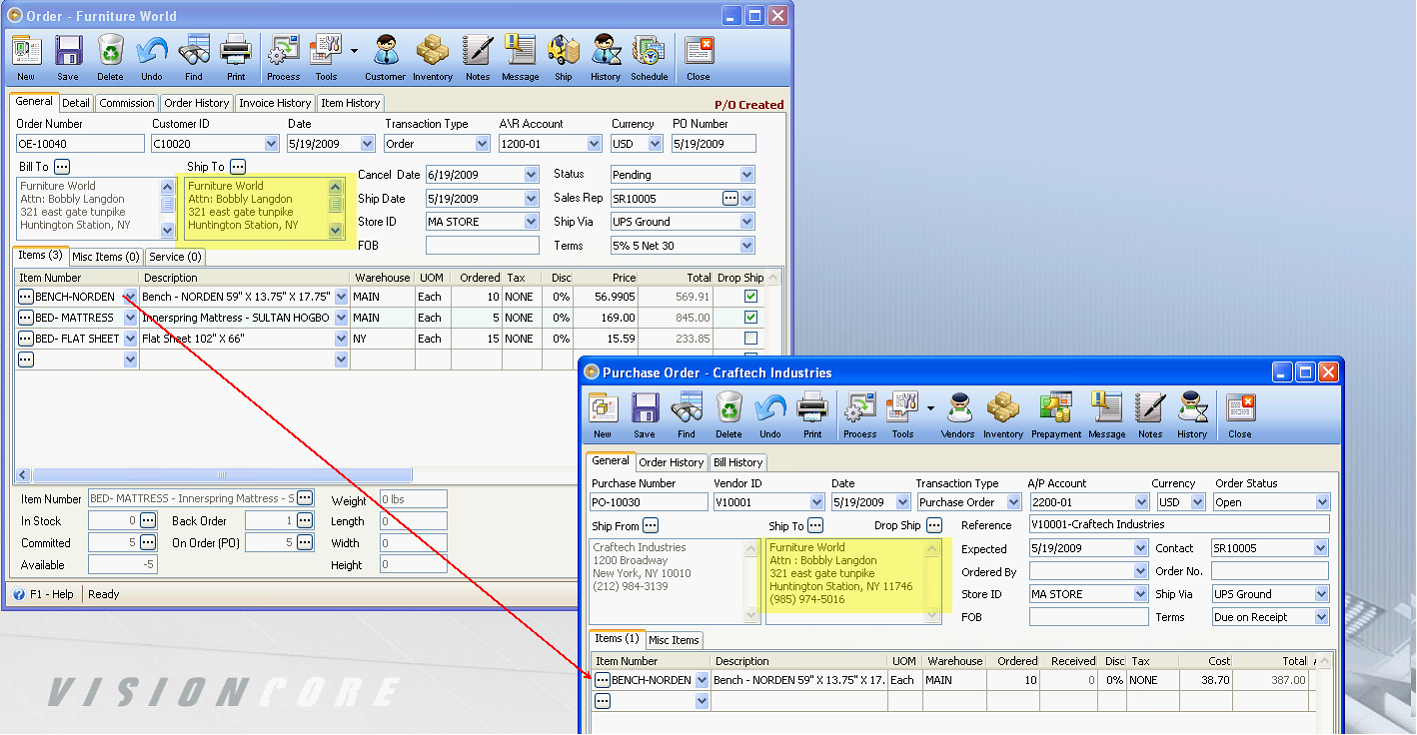The height and width of the screenshot is (735, 1417).
Task: Open Order Status dropdown showing Open
Action: [1323, 503]
